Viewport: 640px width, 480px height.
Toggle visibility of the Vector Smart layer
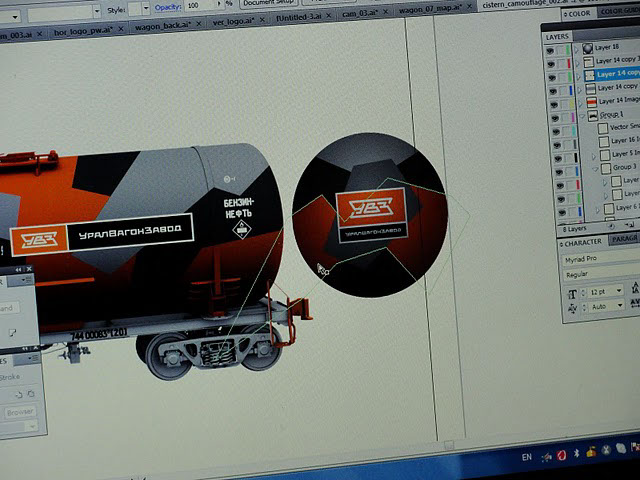click(556, 131)
